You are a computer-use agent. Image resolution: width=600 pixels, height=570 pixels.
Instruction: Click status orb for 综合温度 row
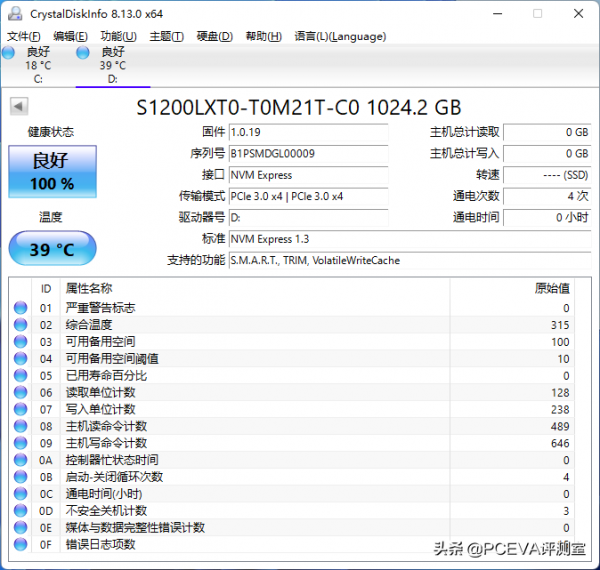(x=20, y=325)
